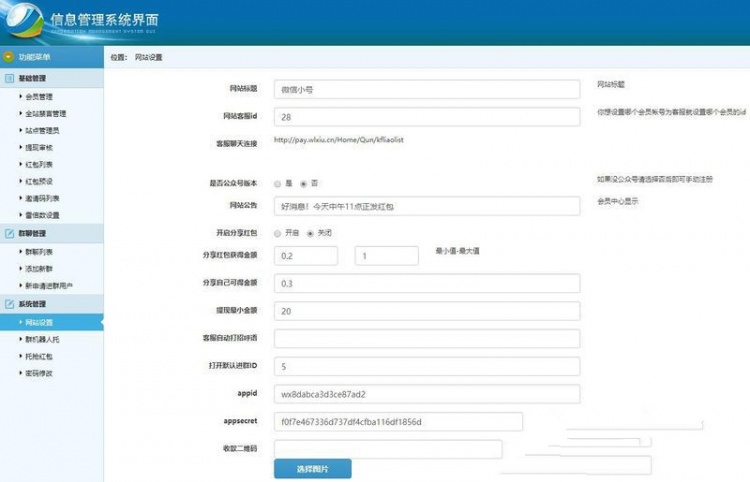Select 关闭 for 开启分享红包
The height and width of the screenshot is (482, 750).
(x=310, y=233)
